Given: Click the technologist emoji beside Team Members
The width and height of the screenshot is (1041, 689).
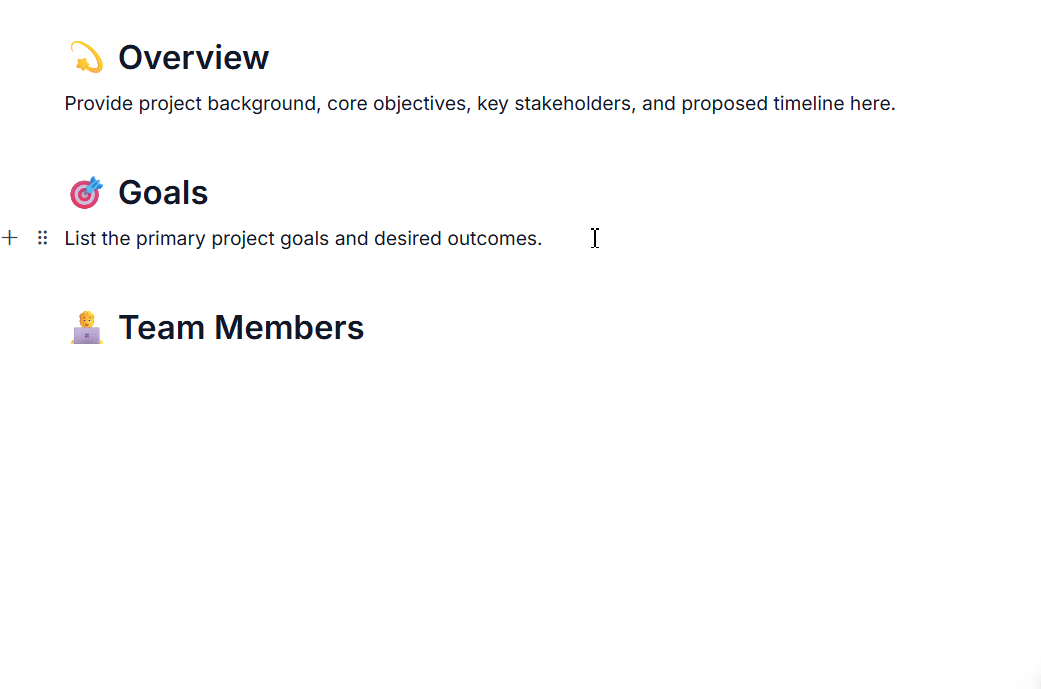Looking at the screenshot, I should click(85, 326).
